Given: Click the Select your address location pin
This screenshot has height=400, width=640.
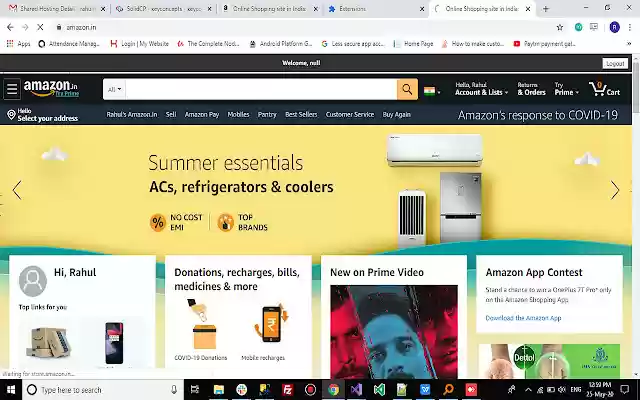Looking at the screenshot, I should (11, 115).
